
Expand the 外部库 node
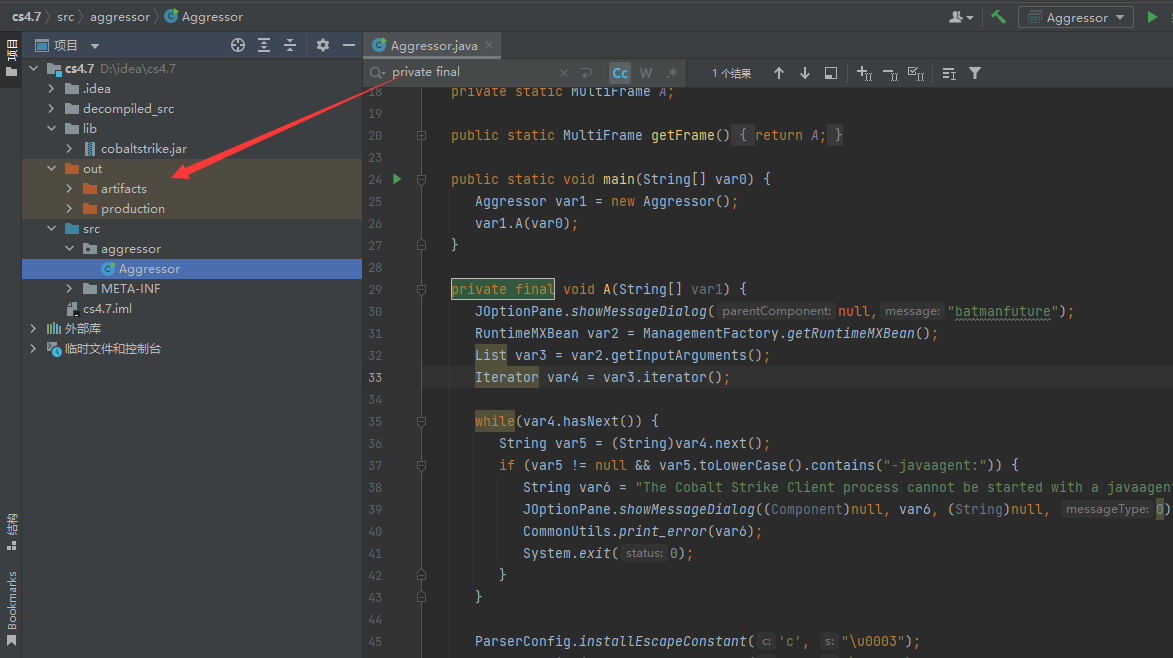click(34, 328)
